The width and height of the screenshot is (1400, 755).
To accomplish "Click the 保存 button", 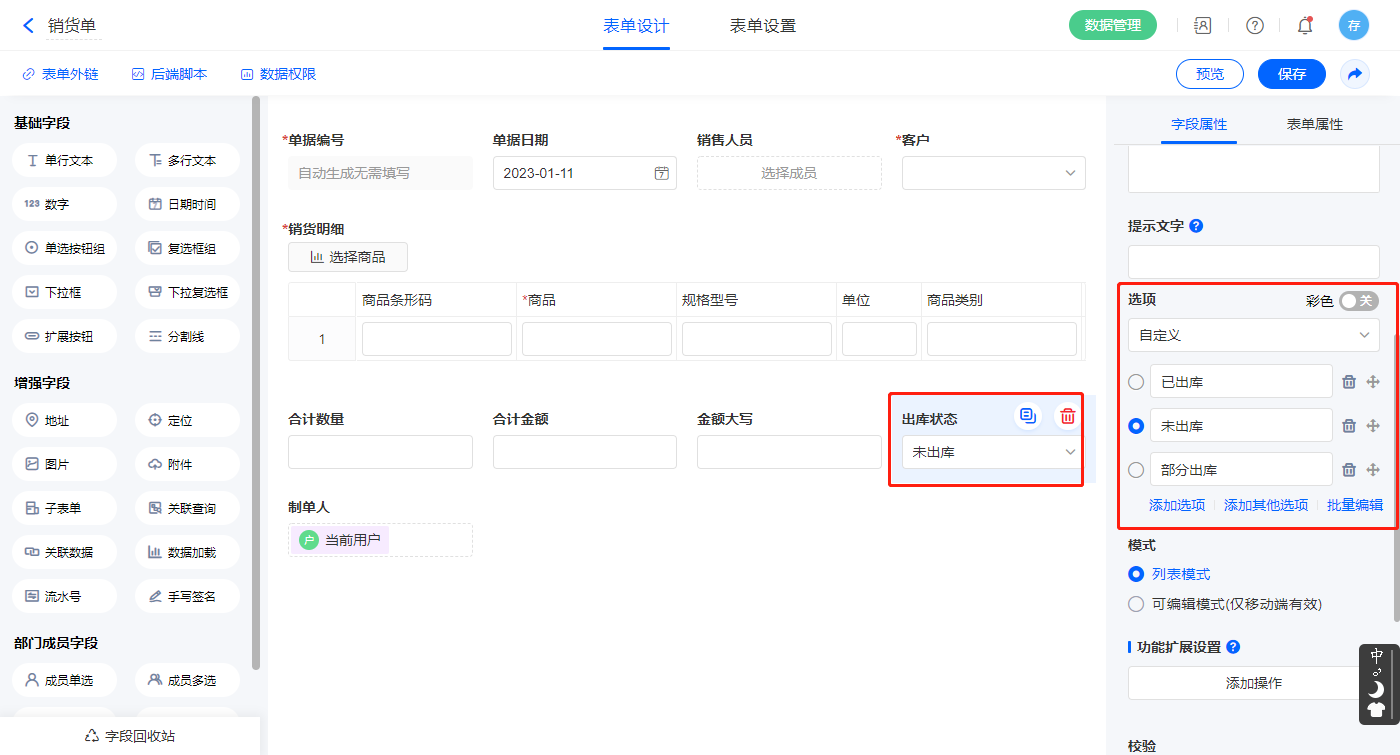I will click(1291, 74).
